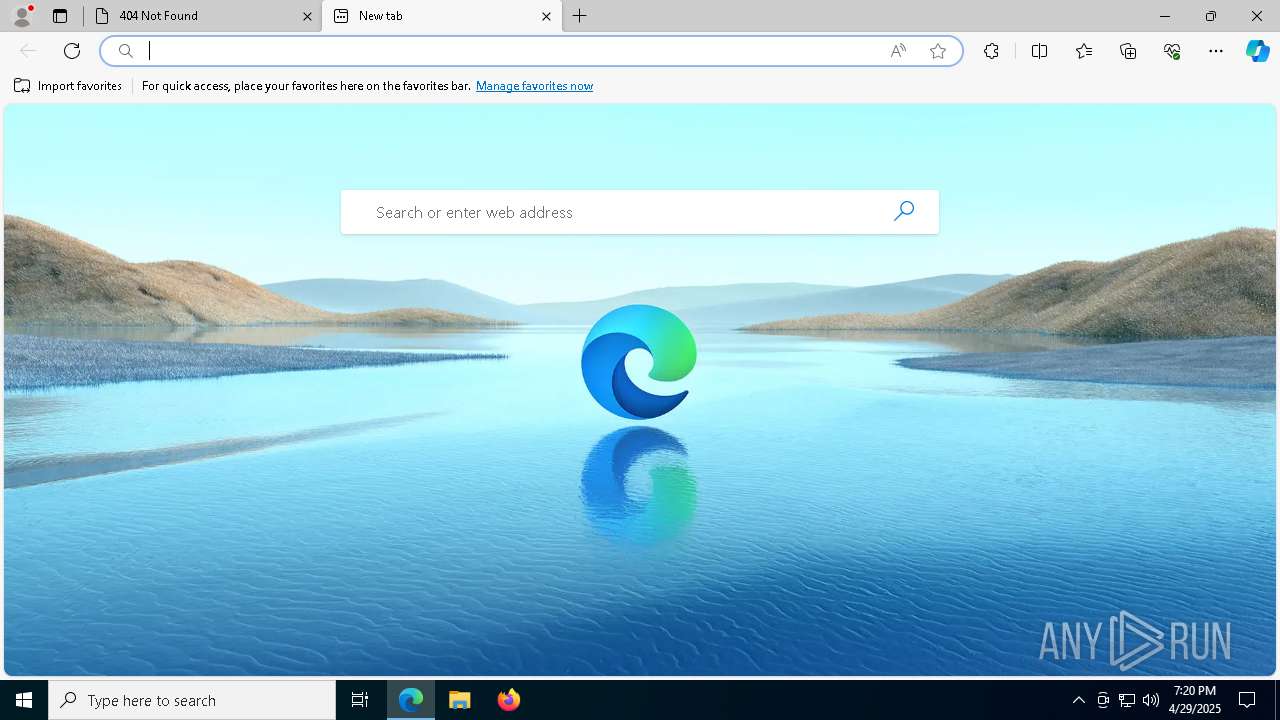Toggle Read aloud in address bar
The height and width of the screenshot is (720, 1280).
[898, 51]
